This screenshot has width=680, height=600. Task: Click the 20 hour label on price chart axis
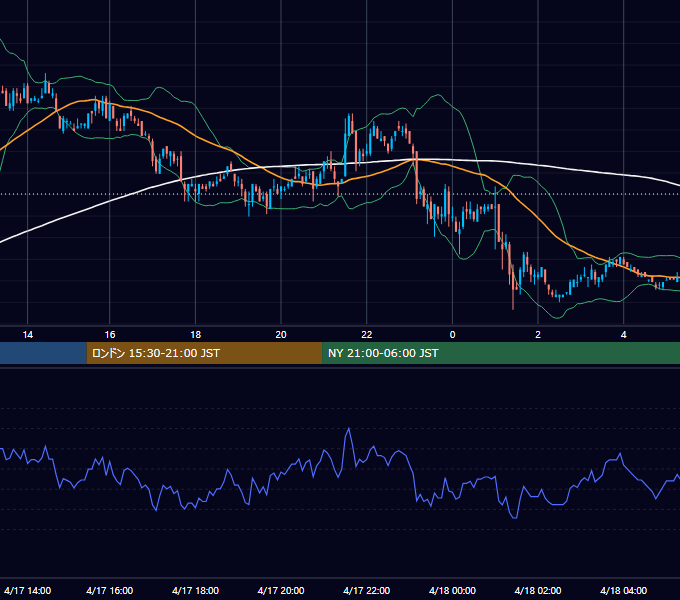281,335
